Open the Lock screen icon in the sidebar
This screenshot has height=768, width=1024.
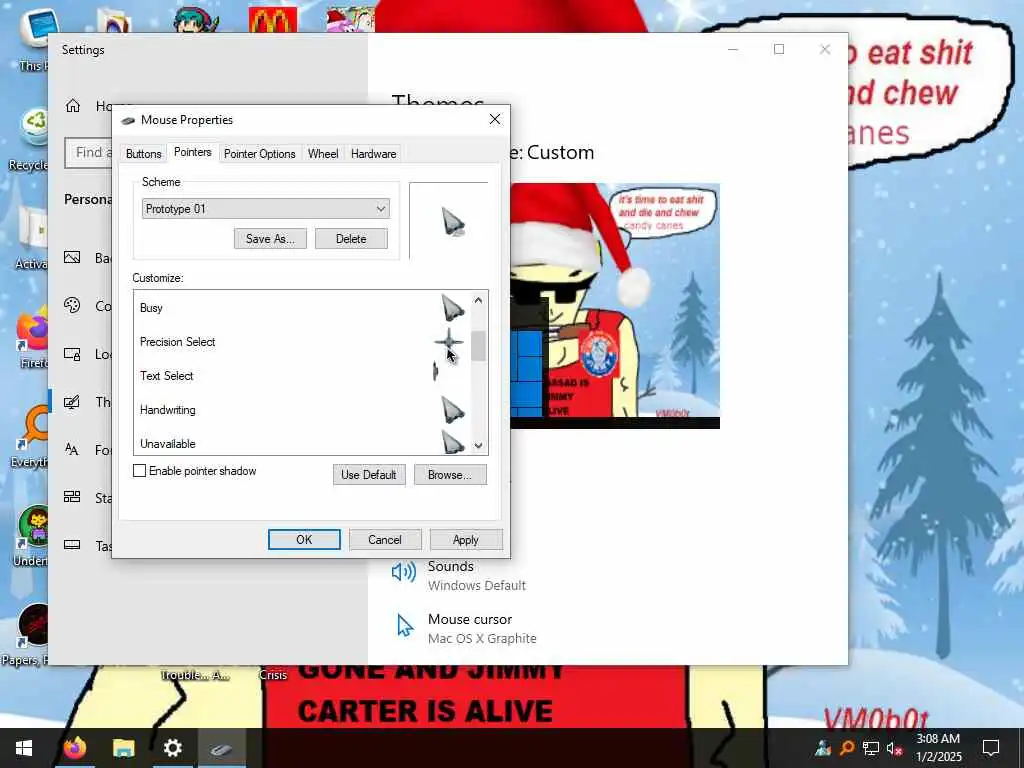point(72,354)
